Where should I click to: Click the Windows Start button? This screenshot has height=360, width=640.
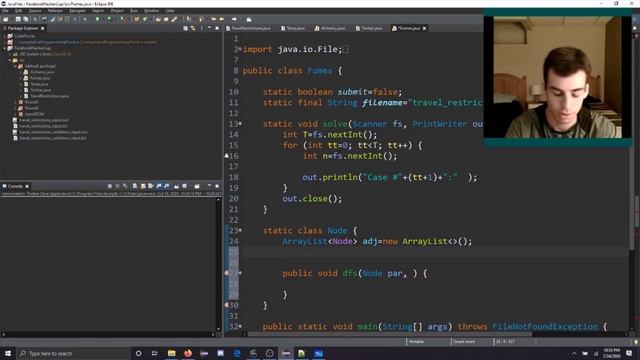point(8,353)
